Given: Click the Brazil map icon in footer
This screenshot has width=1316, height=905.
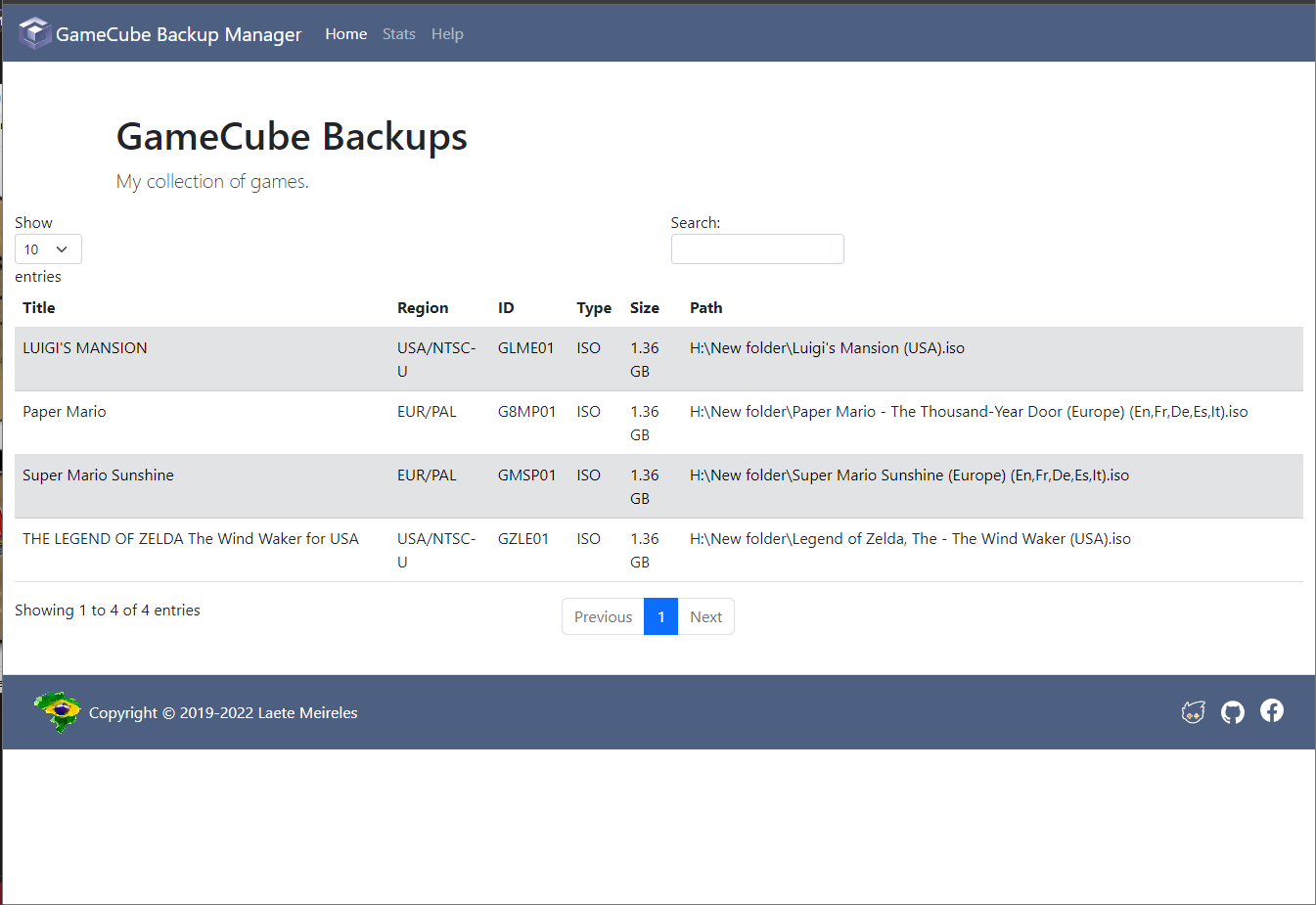Looking at the screenshot, I should pos(58,712).
